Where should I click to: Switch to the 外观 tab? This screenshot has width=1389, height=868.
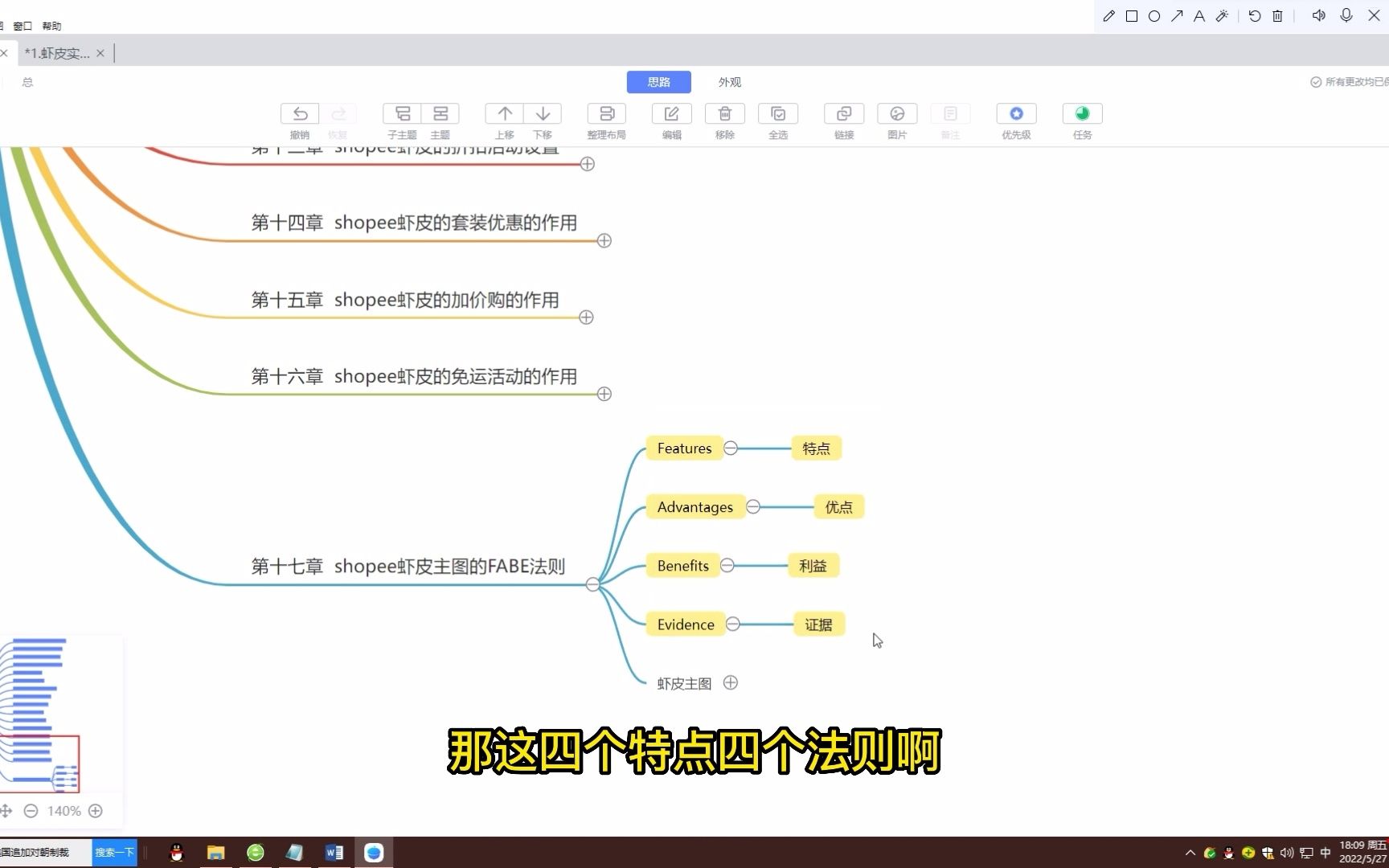[730, 82]
